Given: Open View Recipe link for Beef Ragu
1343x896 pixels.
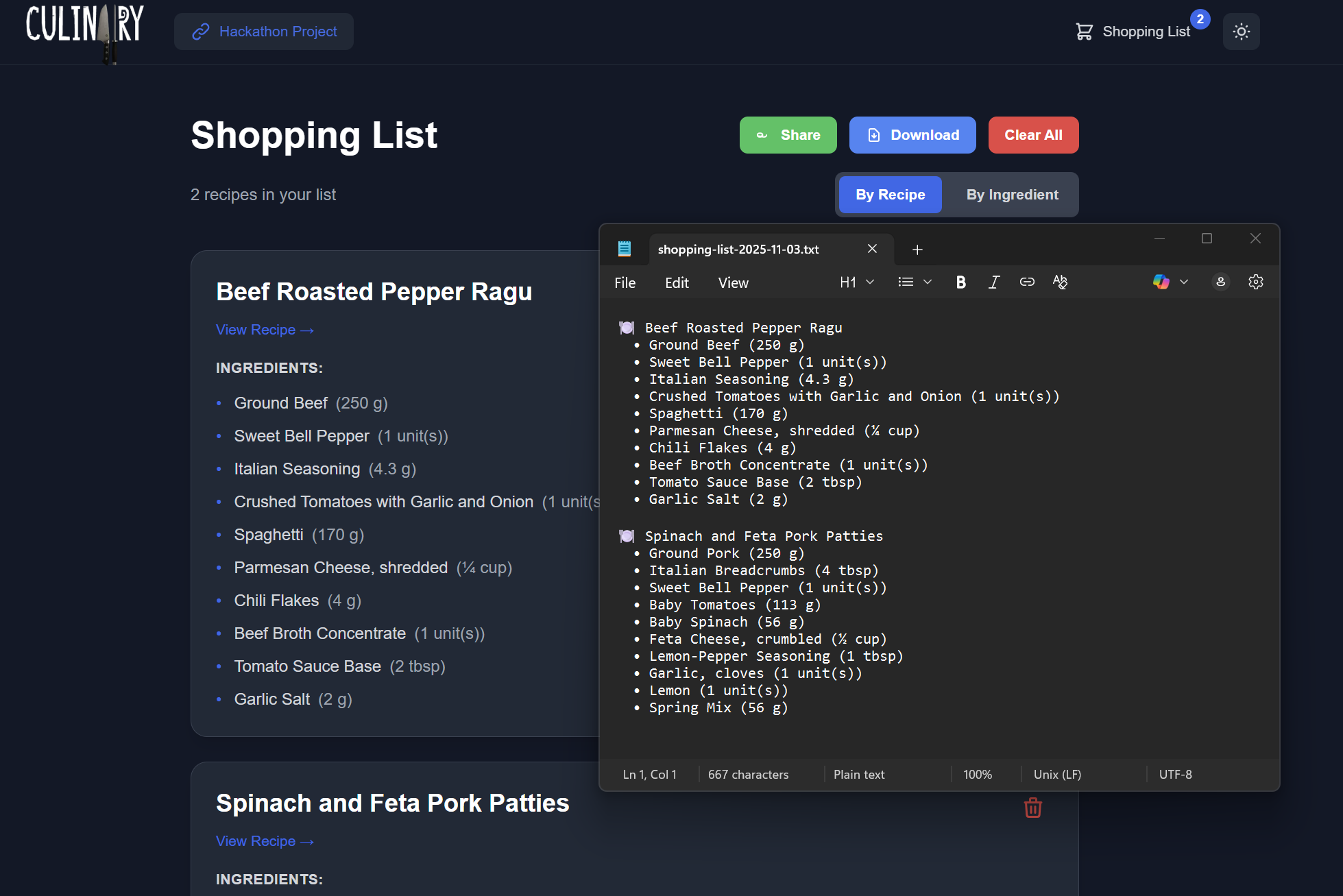Looking at the screenshot, I should point(265,330).
